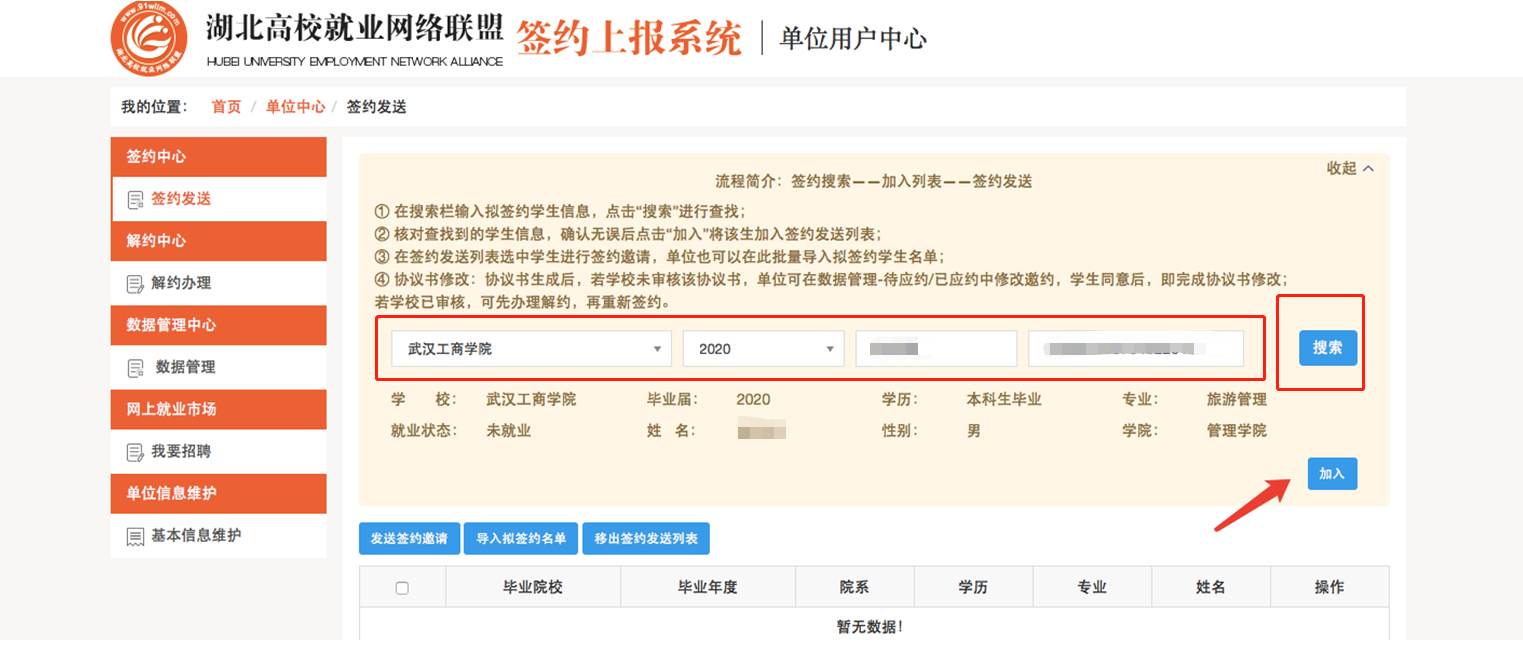The image size is (1523, 646).
Task: Click the 解约办理 document icon in sidebar
Action: pos(135,284)
